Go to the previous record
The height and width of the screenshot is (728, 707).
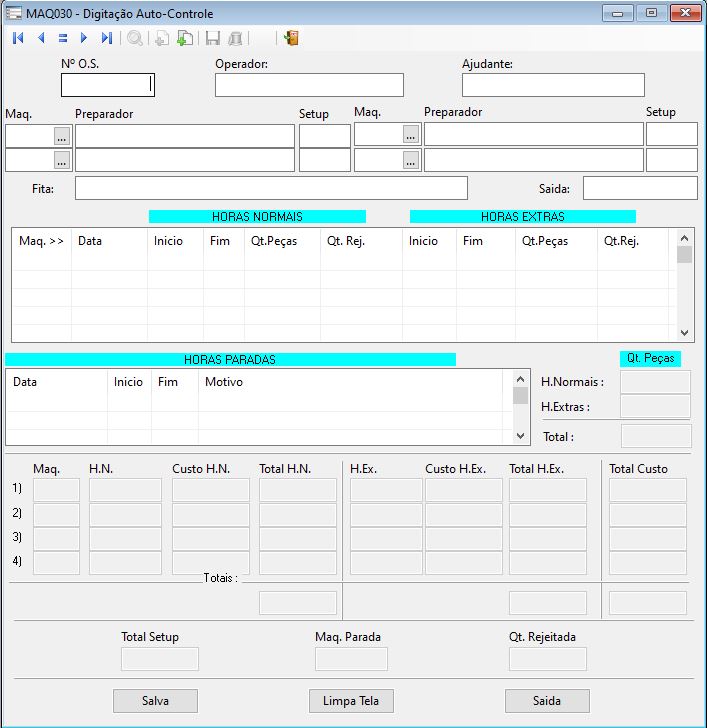[x=41, y=38]
